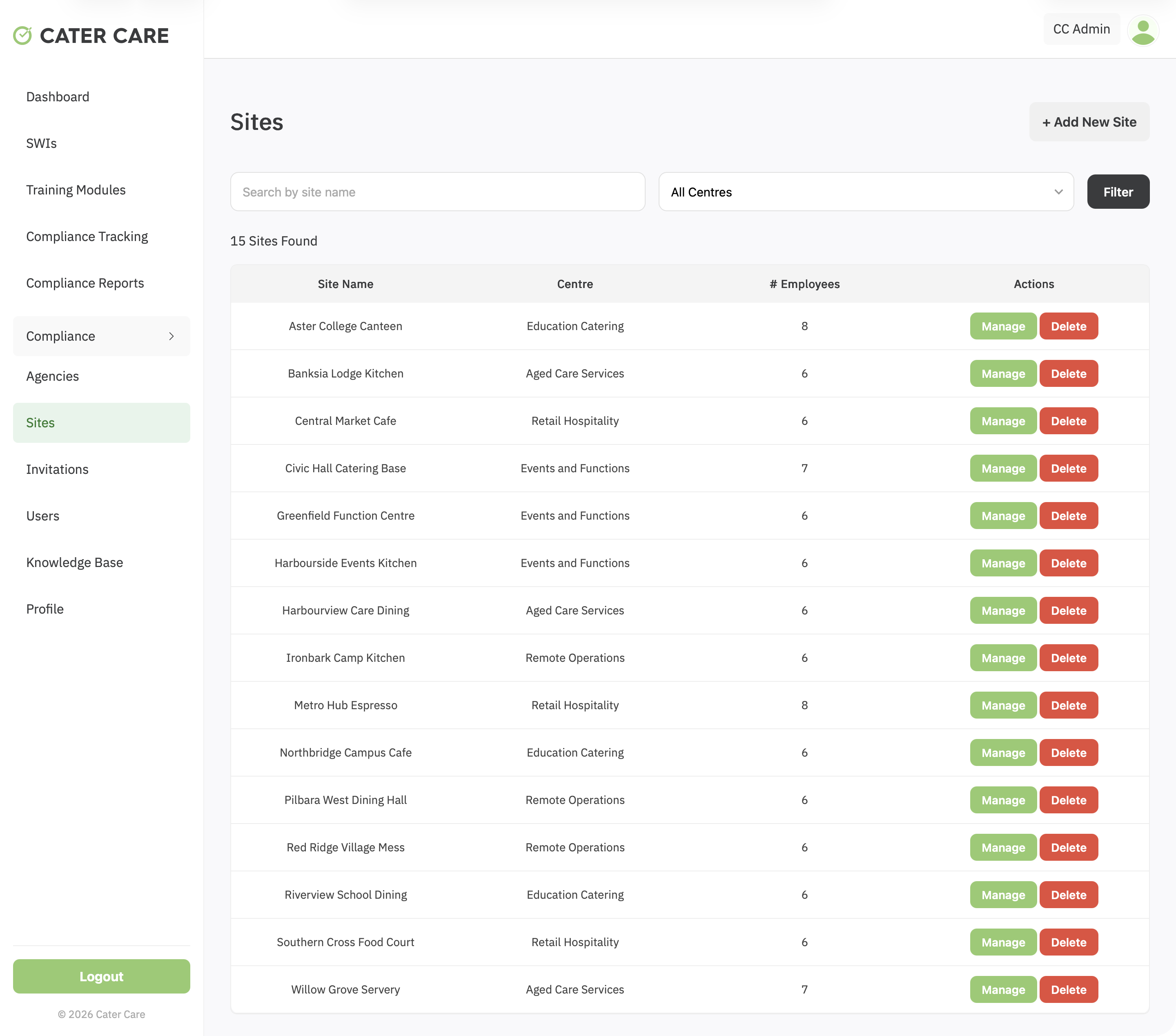Manage Riverview School Dining site

(1003, 895)
